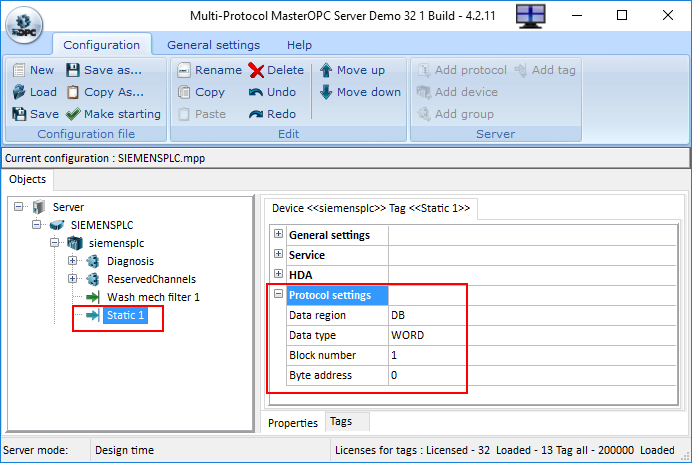The height and width of the screenshot is (463, 692).
Task: Click the siemensplc device icon
Action: [75, 243]
